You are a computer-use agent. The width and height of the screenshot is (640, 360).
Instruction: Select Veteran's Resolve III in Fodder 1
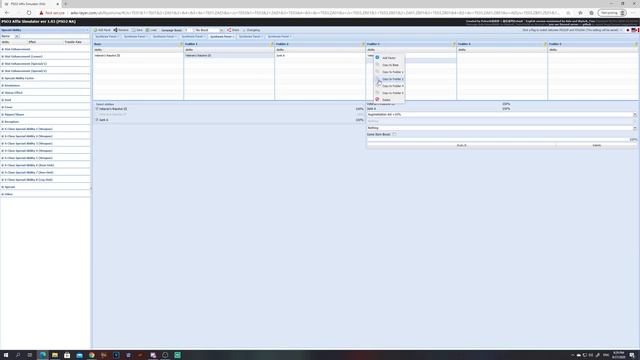[x=229, y=56]
